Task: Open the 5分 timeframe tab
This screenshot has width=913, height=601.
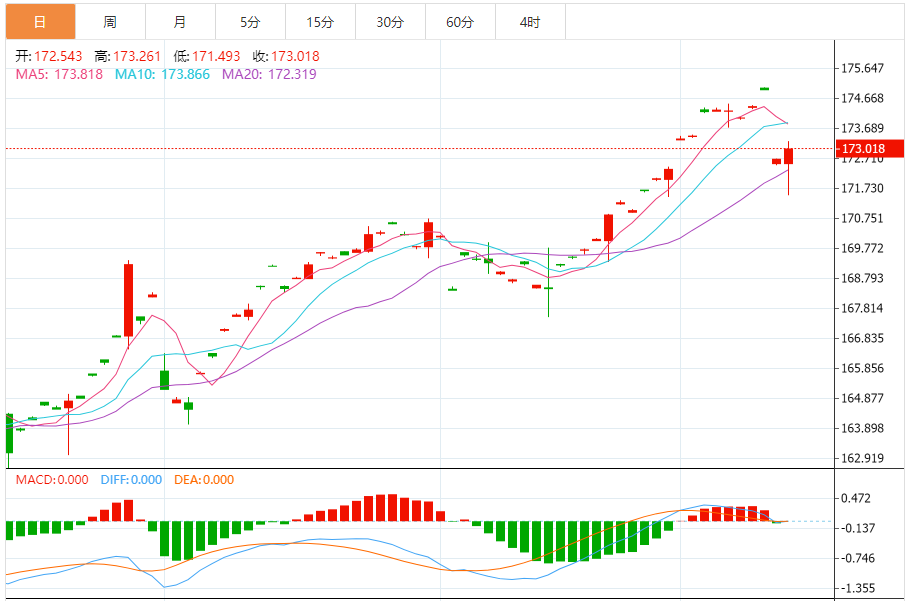Action: pyautogui.click(x=250, y=22)
